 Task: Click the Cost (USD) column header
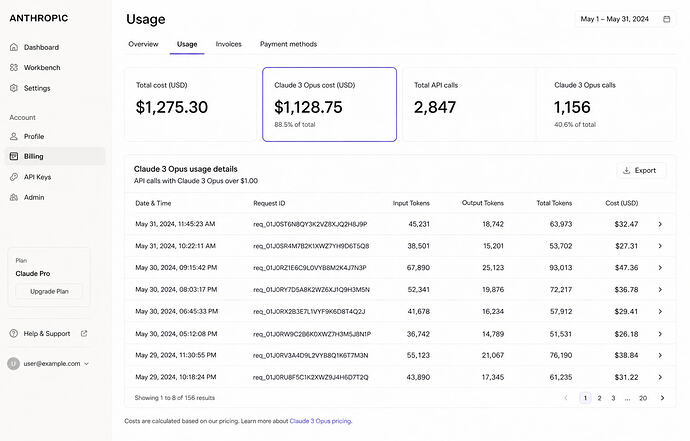click(x=621, y=203)
